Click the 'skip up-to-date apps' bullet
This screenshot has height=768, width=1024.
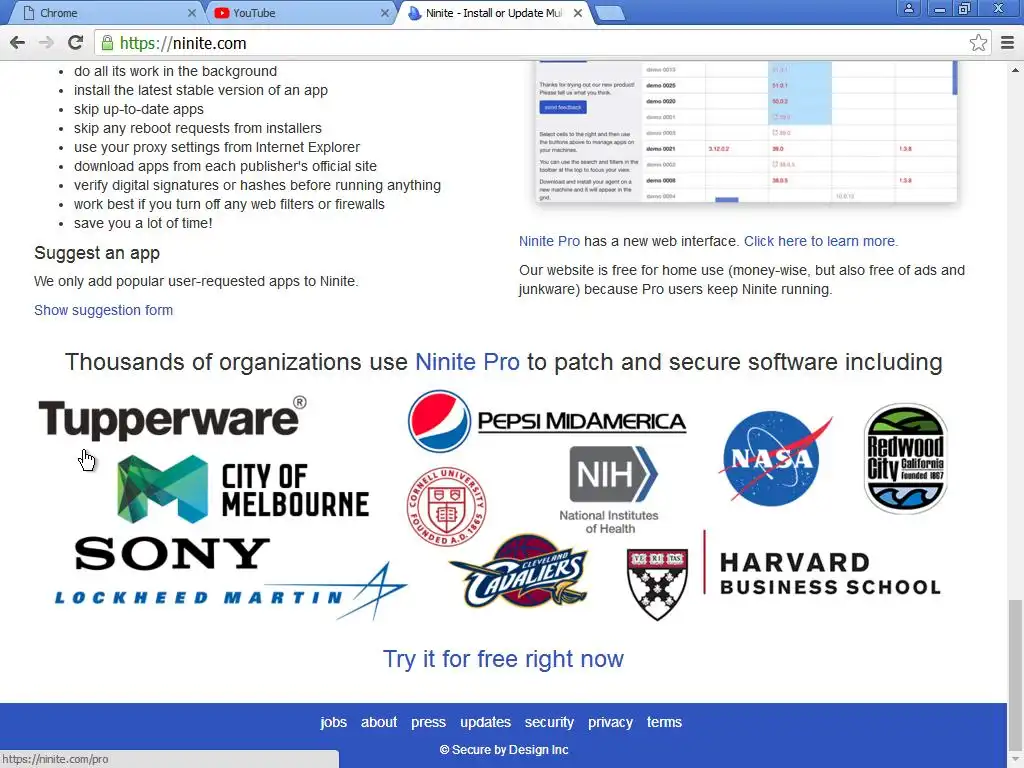(138, 109)
